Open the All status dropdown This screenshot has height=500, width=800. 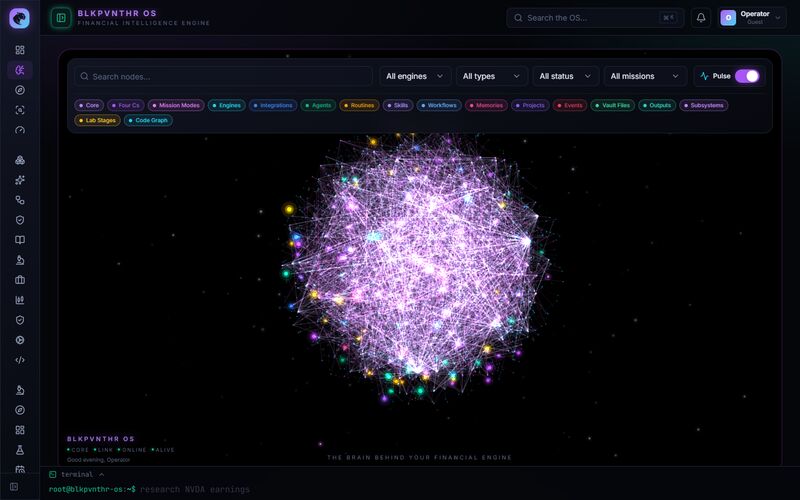pyautogui.click(x=565, y=76)
